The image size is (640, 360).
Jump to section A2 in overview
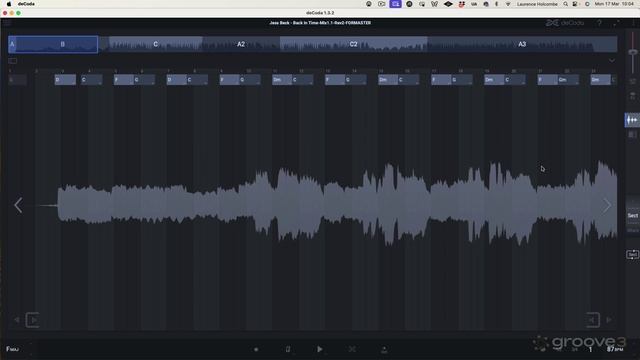point(241,44)
